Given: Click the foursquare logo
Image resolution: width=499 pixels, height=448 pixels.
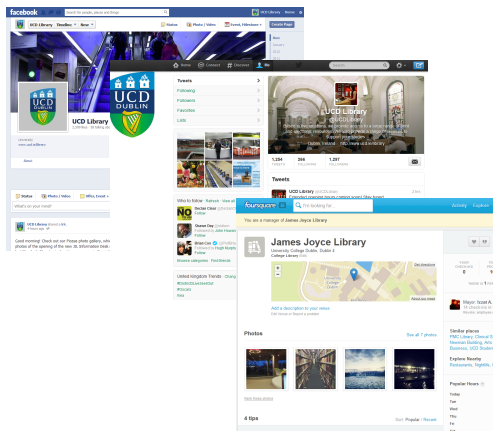Looking at the screenshot, I should click(x=260, y=205).
